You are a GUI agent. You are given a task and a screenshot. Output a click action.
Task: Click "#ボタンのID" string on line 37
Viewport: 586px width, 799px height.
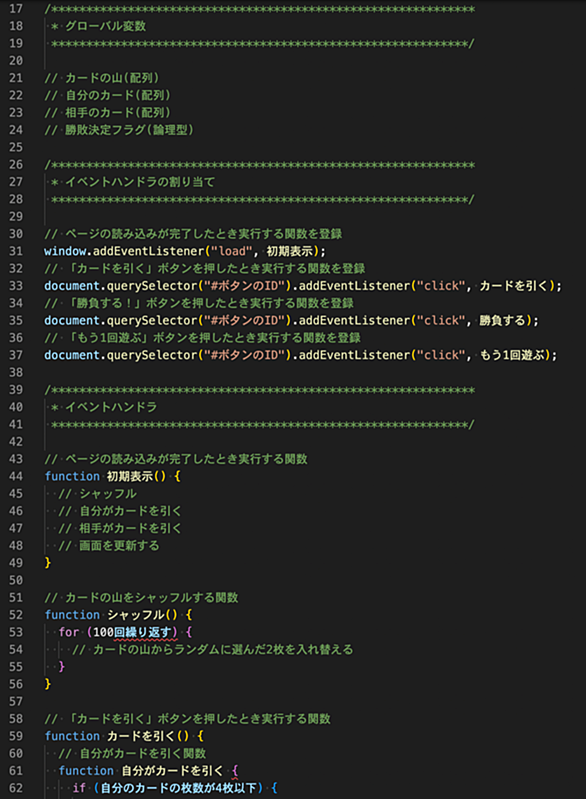(244, 355)
